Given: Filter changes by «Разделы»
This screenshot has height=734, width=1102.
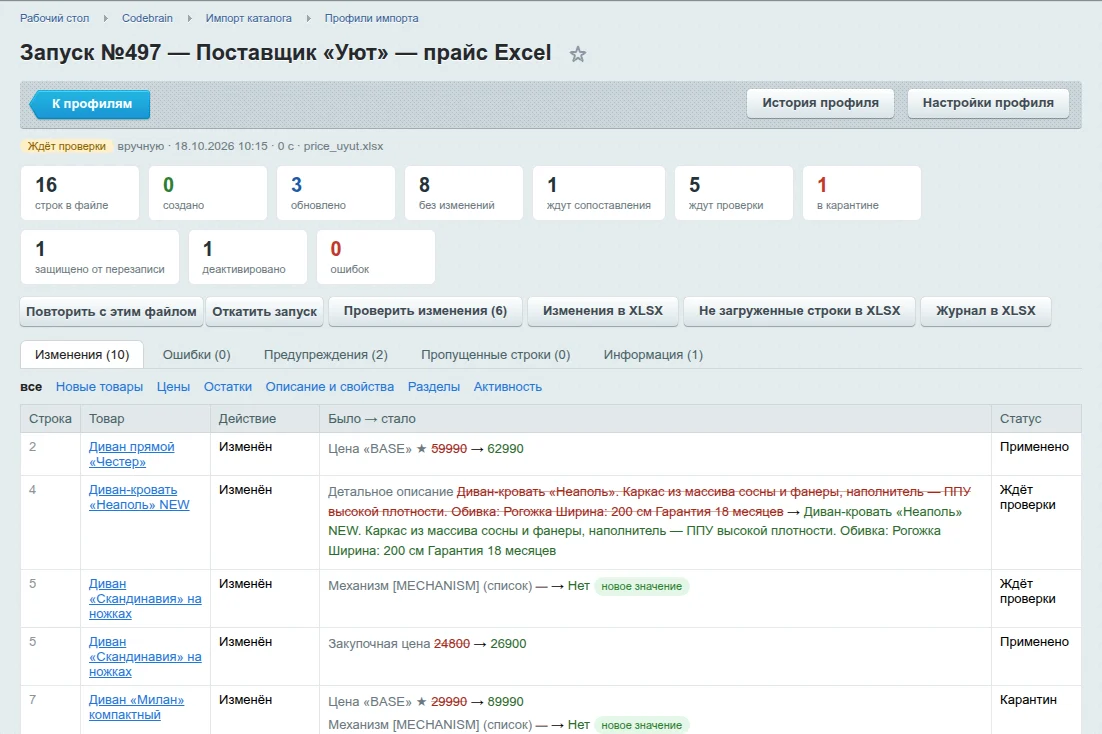Looking at the screenshot, I should pyautogui.click(x=434, y=387).
